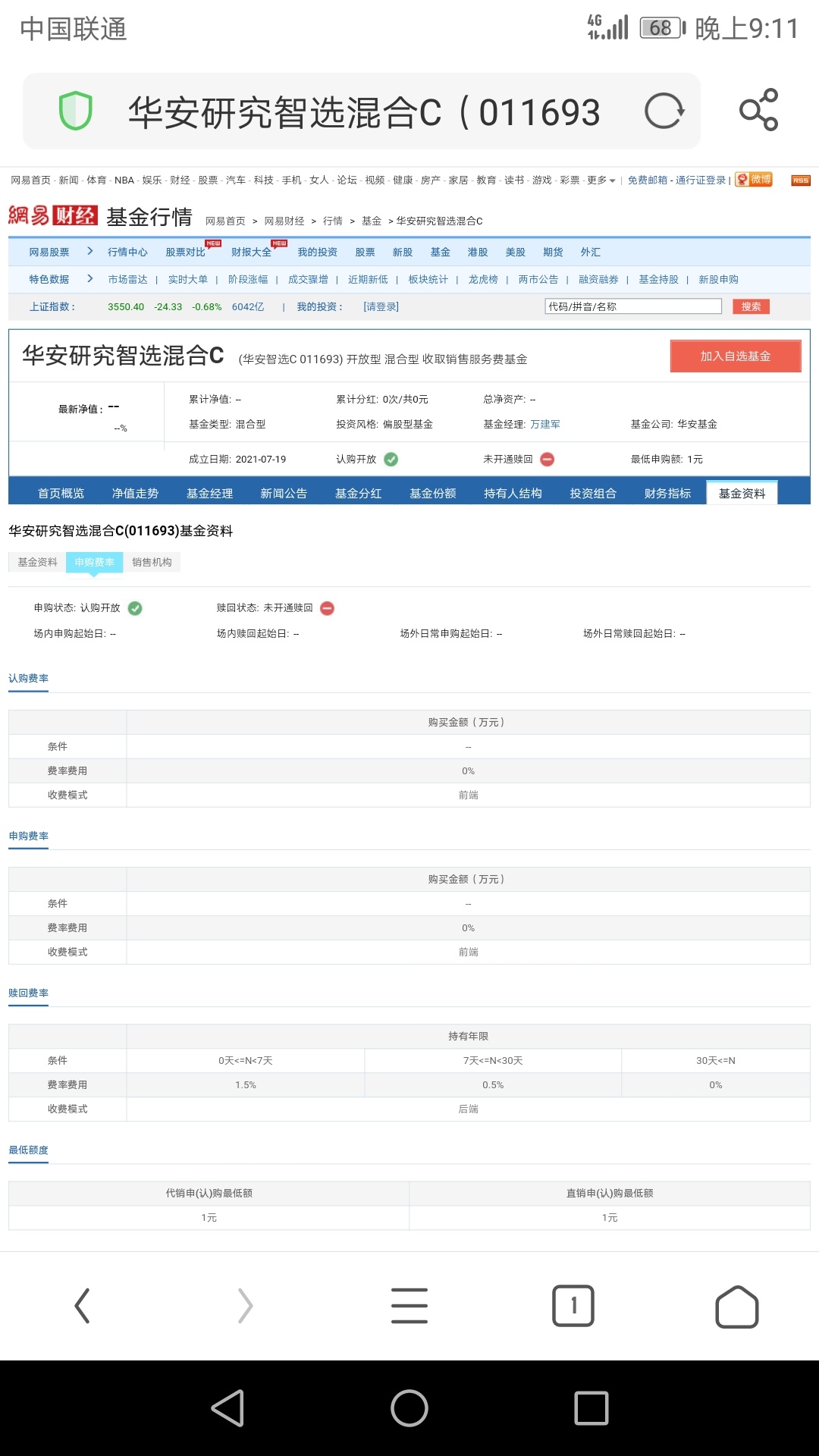Switch to 基金分红 tab
819x1456 pixels.
tap(359, 493)
